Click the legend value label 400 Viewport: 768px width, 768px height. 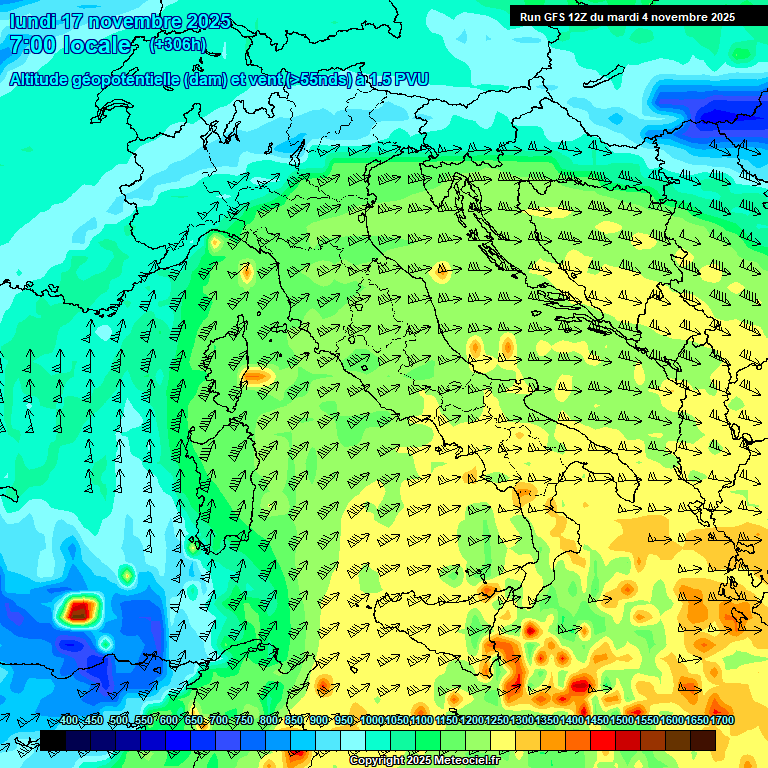(69, 721)
